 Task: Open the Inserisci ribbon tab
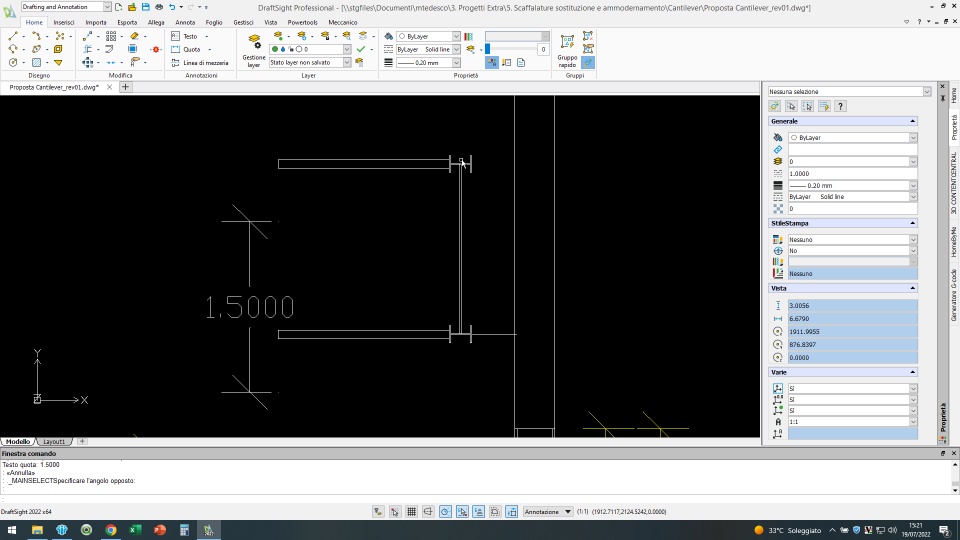(x=63, y=21)
